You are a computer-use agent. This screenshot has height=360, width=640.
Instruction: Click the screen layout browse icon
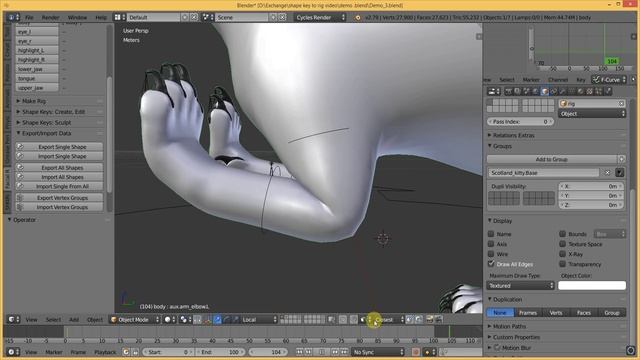120,18
